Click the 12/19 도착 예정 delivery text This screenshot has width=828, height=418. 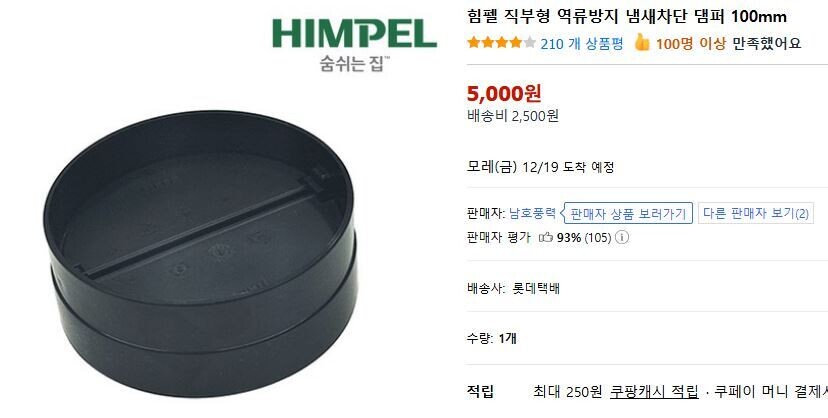tap(568, 168)
